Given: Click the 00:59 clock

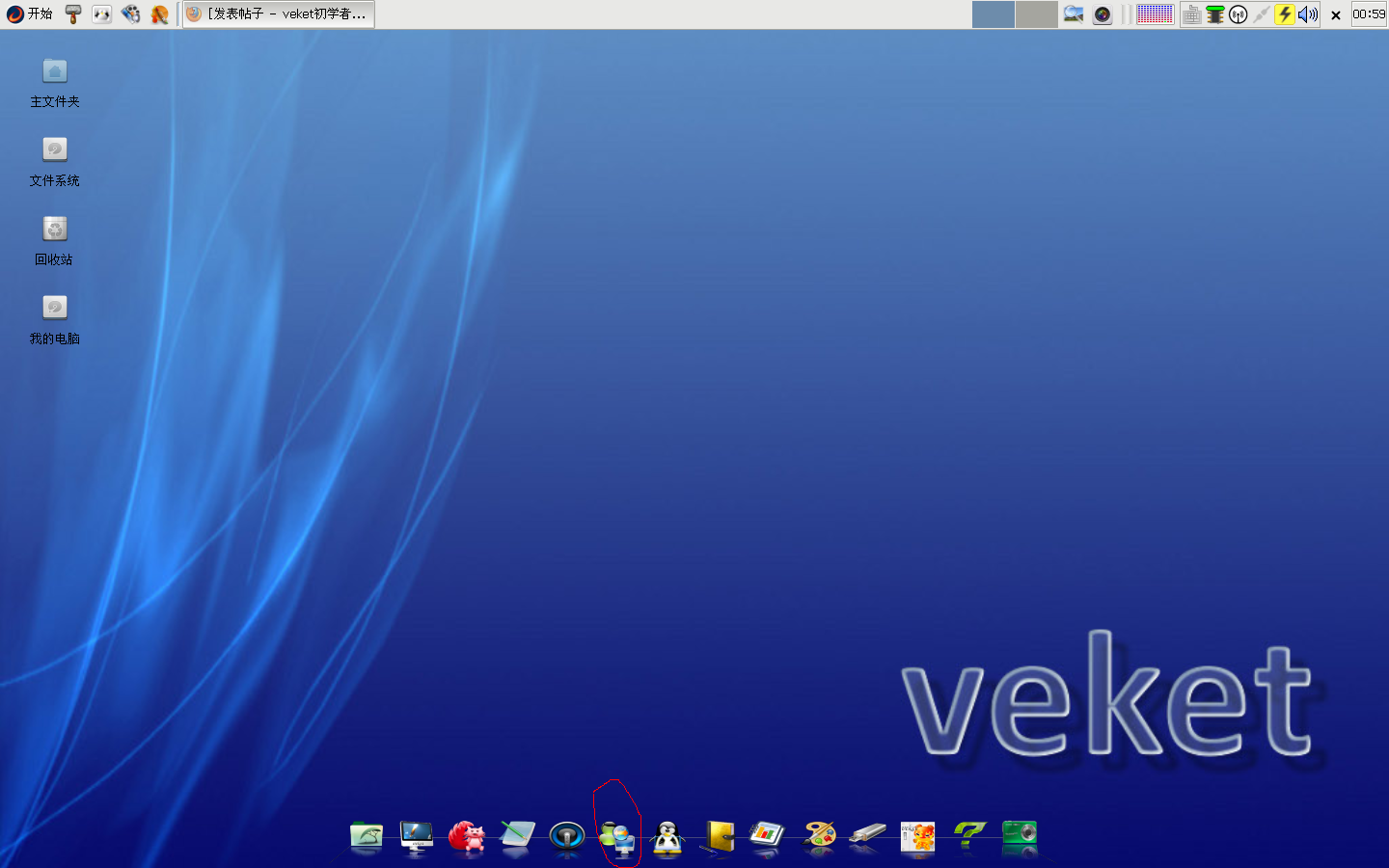Looking at the screenshot, I should (1369, 14).
